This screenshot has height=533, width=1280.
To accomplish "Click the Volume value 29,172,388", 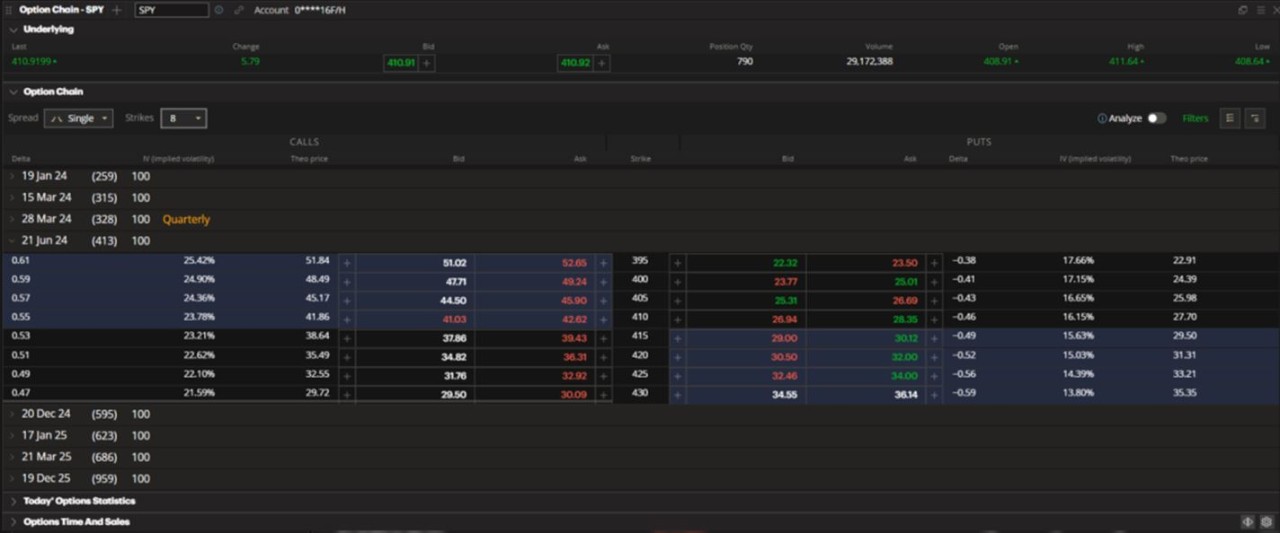I will pos(870,62).
